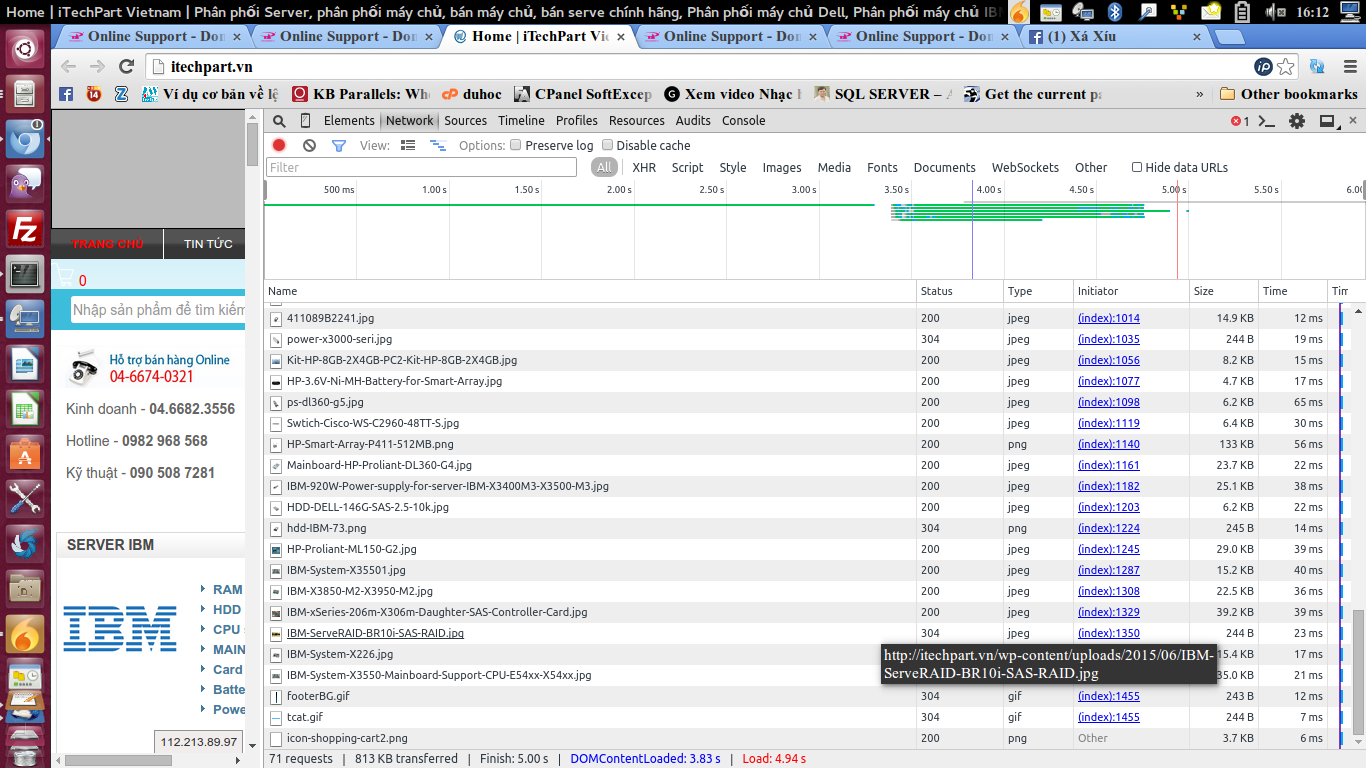Image resolution: width=1366 pixels, height=768 pixels.
Task: Sort the network table by Size column
Action: 1223,291
